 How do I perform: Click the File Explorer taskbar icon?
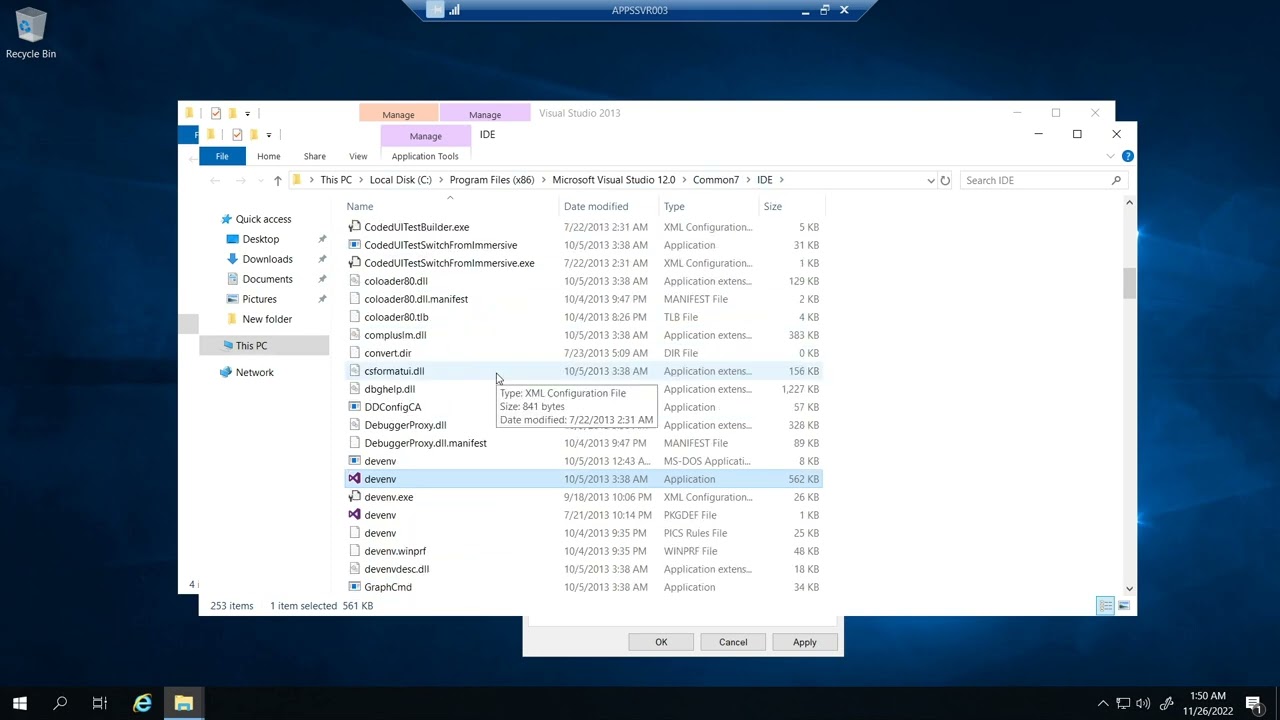184,703
